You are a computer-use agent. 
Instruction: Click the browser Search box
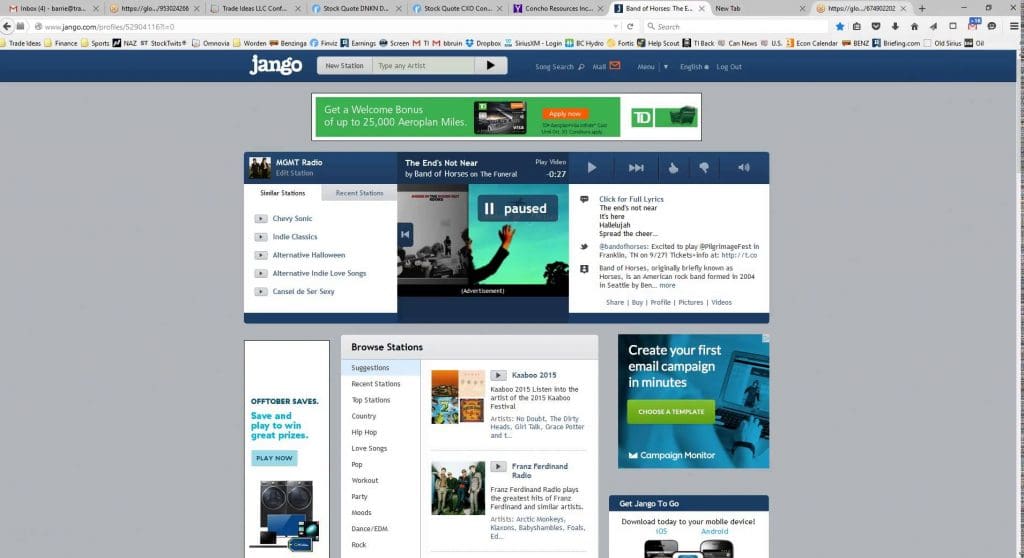click(735, 26)
